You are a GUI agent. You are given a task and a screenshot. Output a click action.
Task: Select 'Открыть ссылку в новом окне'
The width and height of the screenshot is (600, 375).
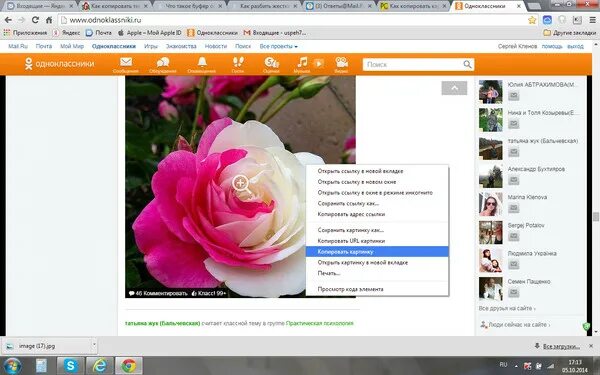pyautogui.click(x=377, y=182)
